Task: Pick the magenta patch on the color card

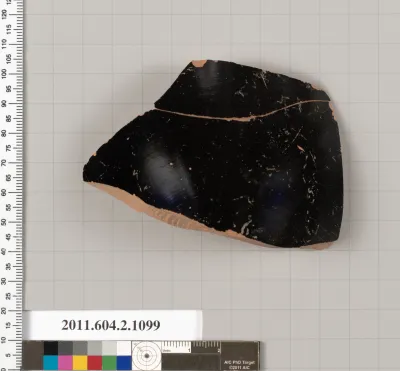Action: pyautogui.click(x=65, y=363)
